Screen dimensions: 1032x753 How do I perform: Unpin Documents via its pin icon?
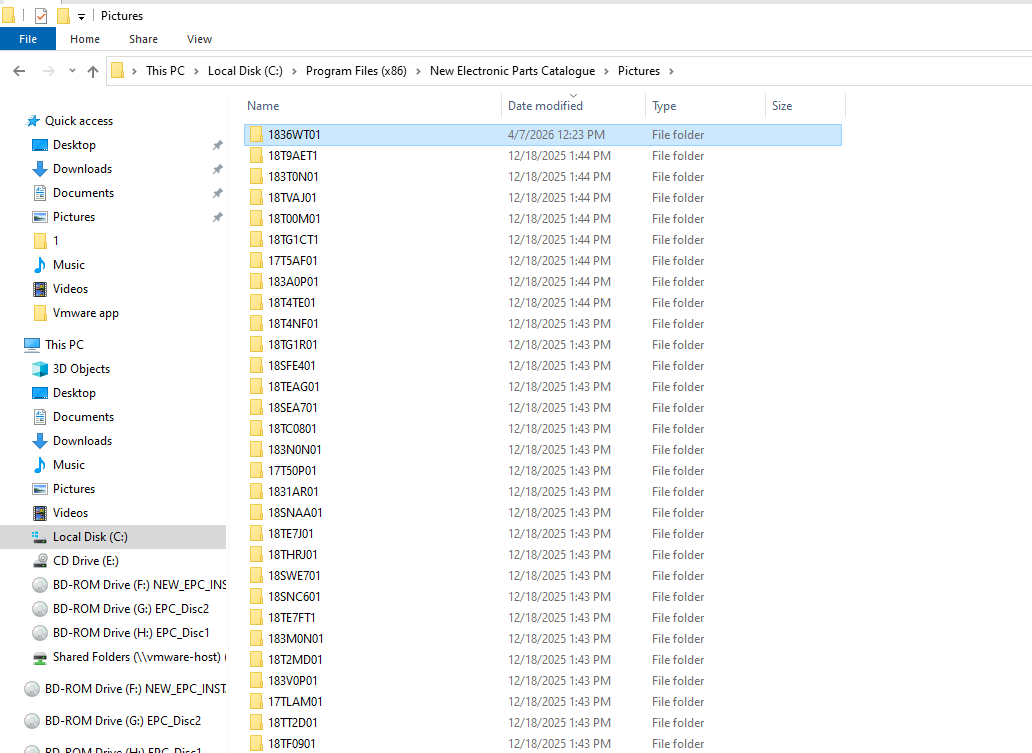(x=217, y=193)
